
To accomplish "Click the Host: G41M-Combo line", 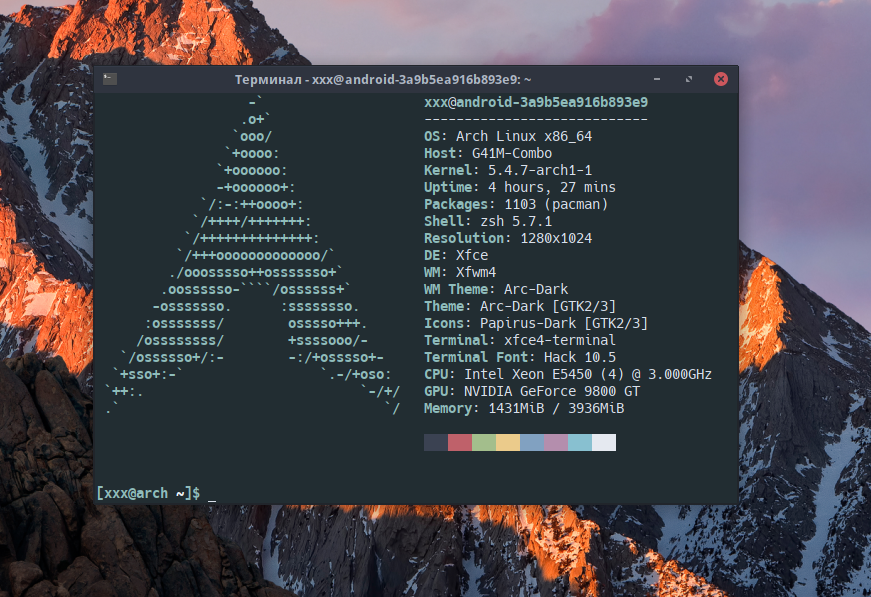I will point(488,153).
